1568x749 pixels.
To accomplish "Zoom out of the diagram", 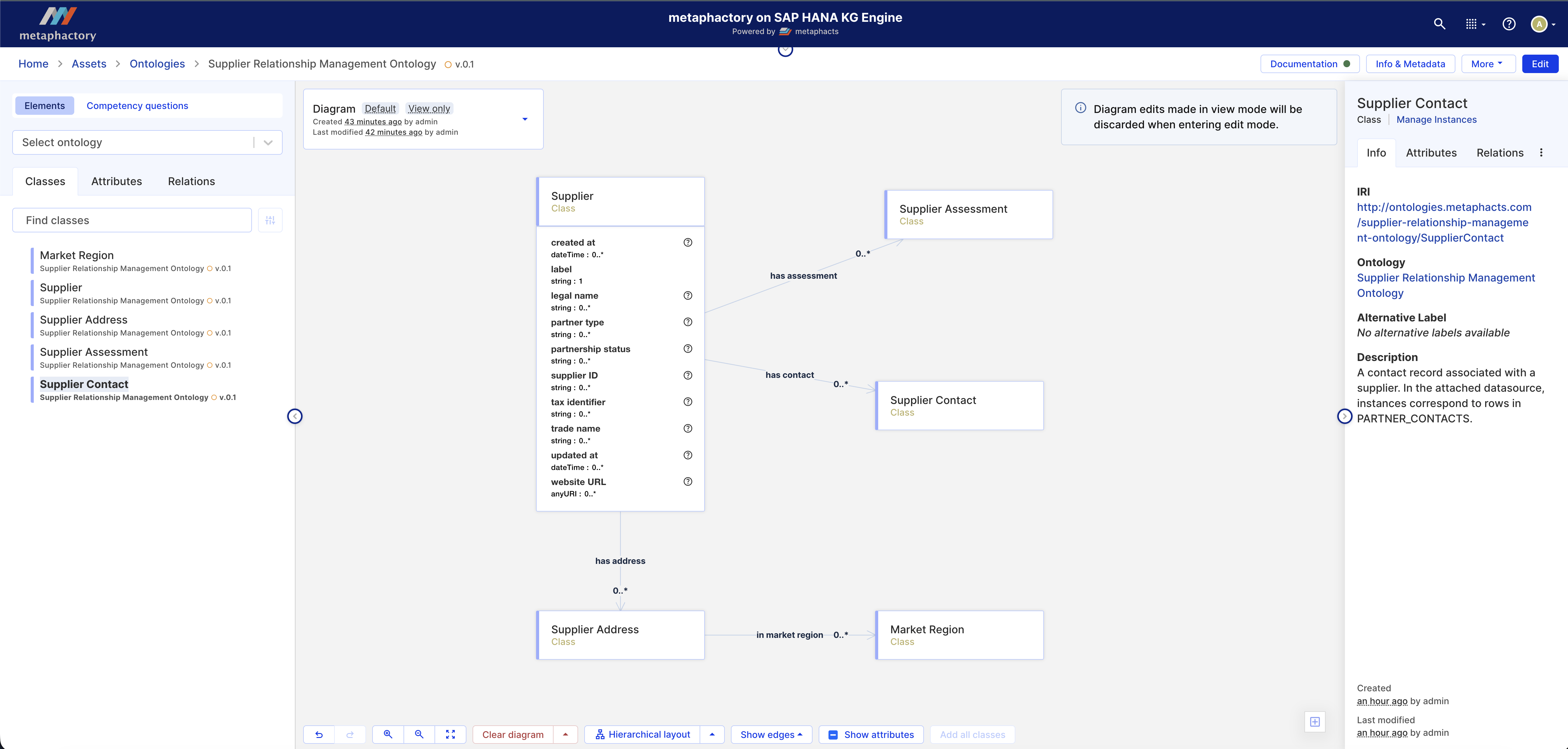I will (419, 734).
